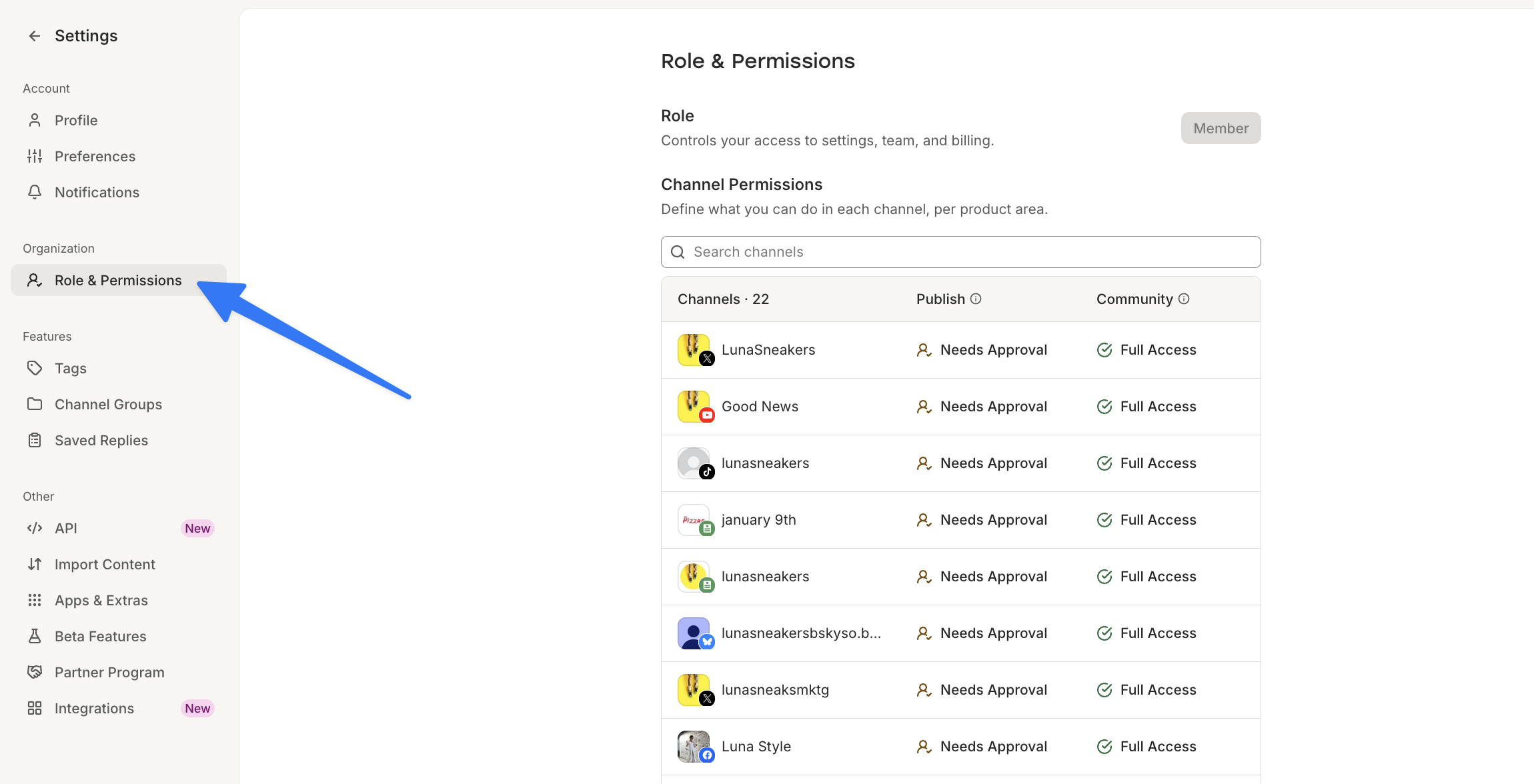The height and width of the screenshot is (784, 1534).
Task: Select the Good News channel name
Action: click(760, 407)
